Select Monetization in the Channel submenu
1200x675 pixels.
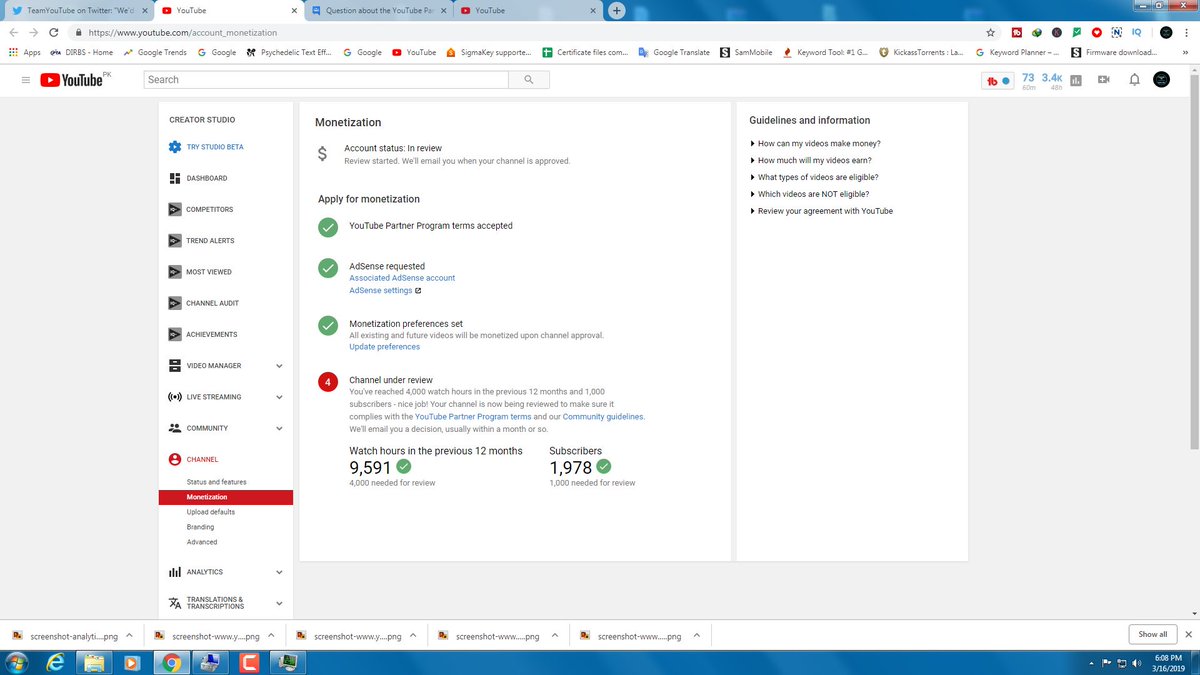click(x=225, y=497)
